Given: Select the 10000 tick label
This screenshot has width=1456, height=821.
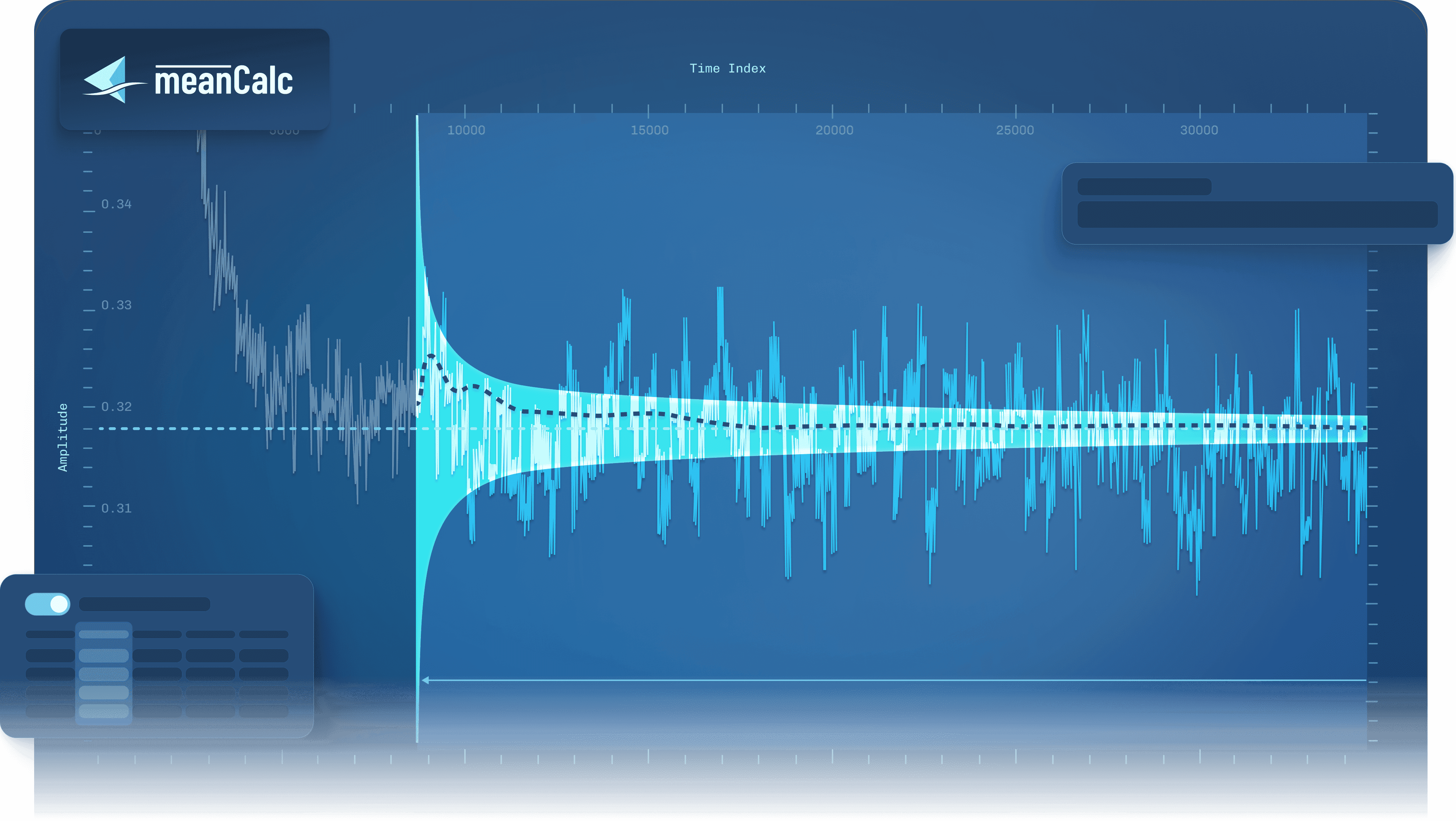Looking at the screenshot, I should pyautogui.click(x=466, y=130).
